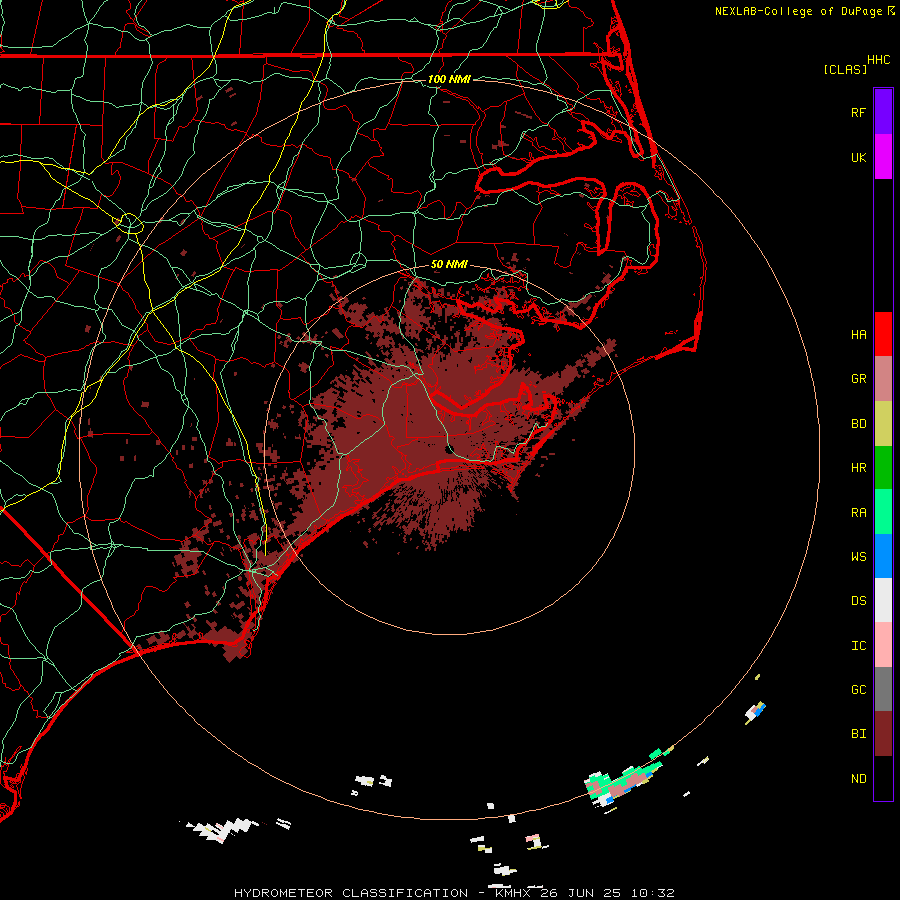This screenshot has height=900, width=900.
Task: Select the IC light pink legend swatch
Action: click(x=883, y=645)
